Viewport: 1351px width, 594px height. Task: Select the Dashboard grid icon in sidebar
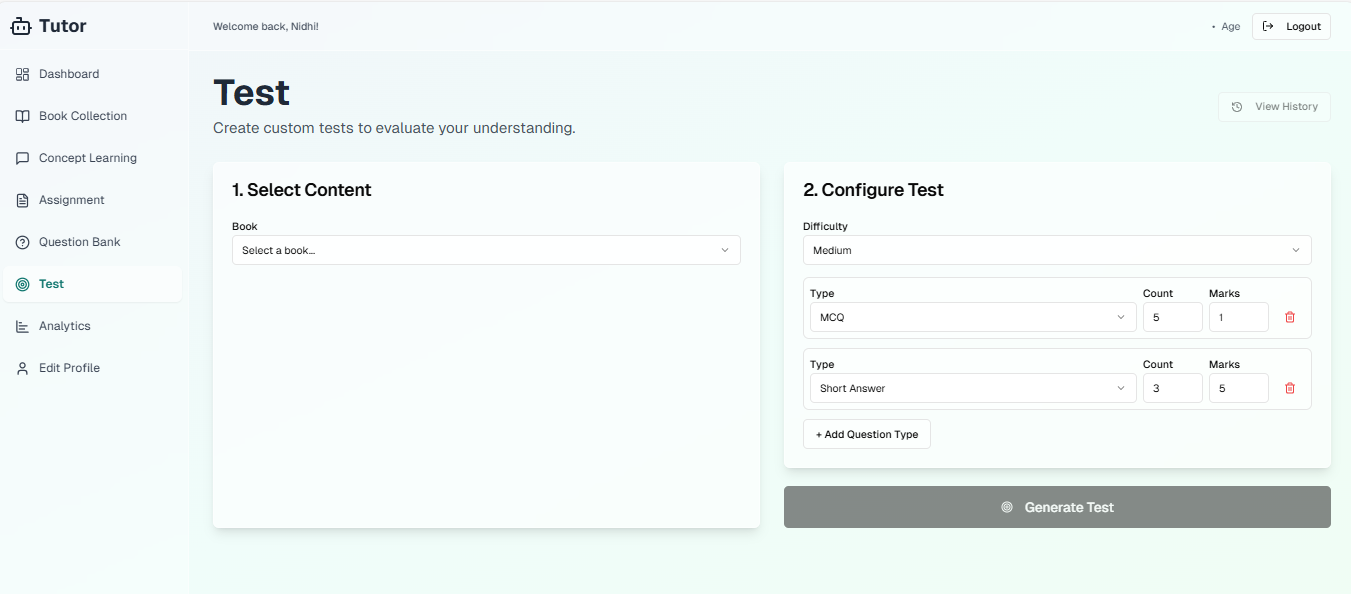pos(21,73)
